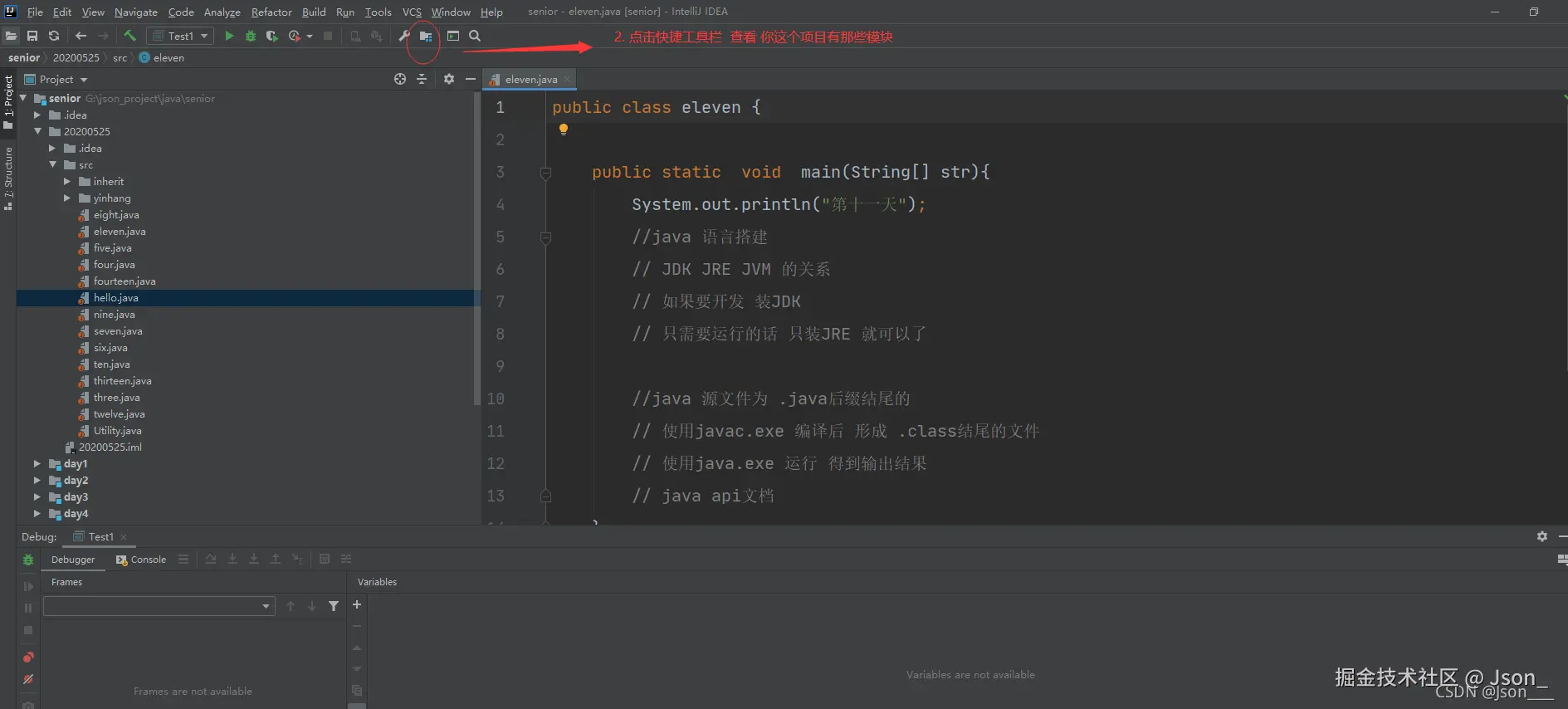Screen dimensions: 1568x709
Task: Toggle the Structure tool window side tab
Action: click(8, 178)
